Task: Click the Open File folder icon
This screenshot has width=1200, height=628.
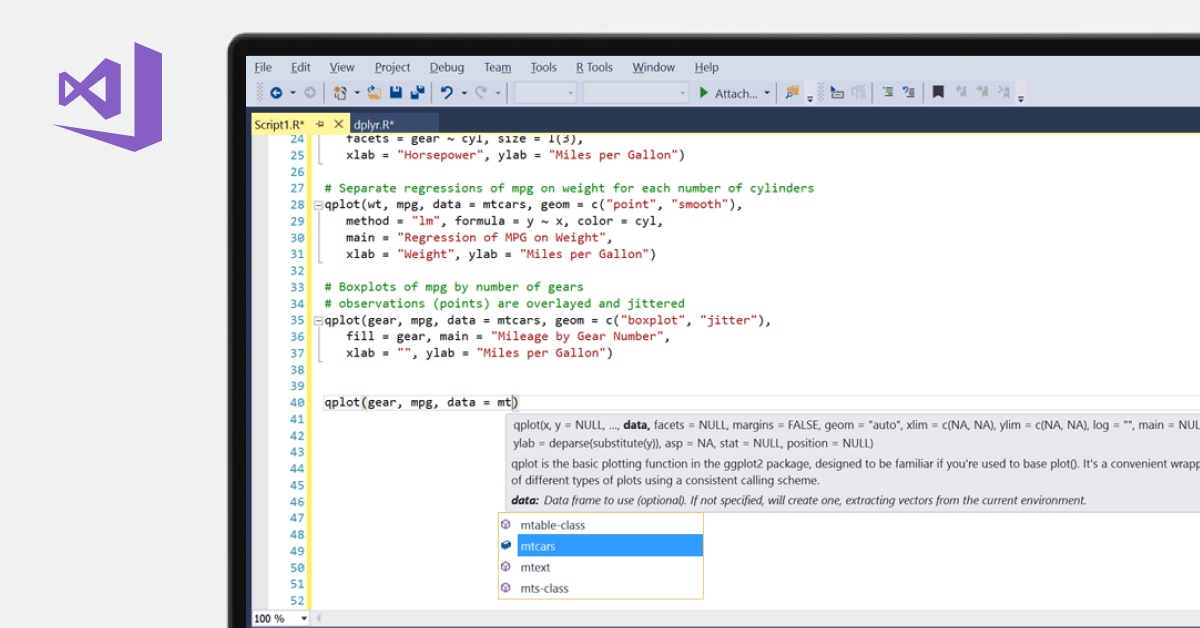Action: [x=375, y=93]
